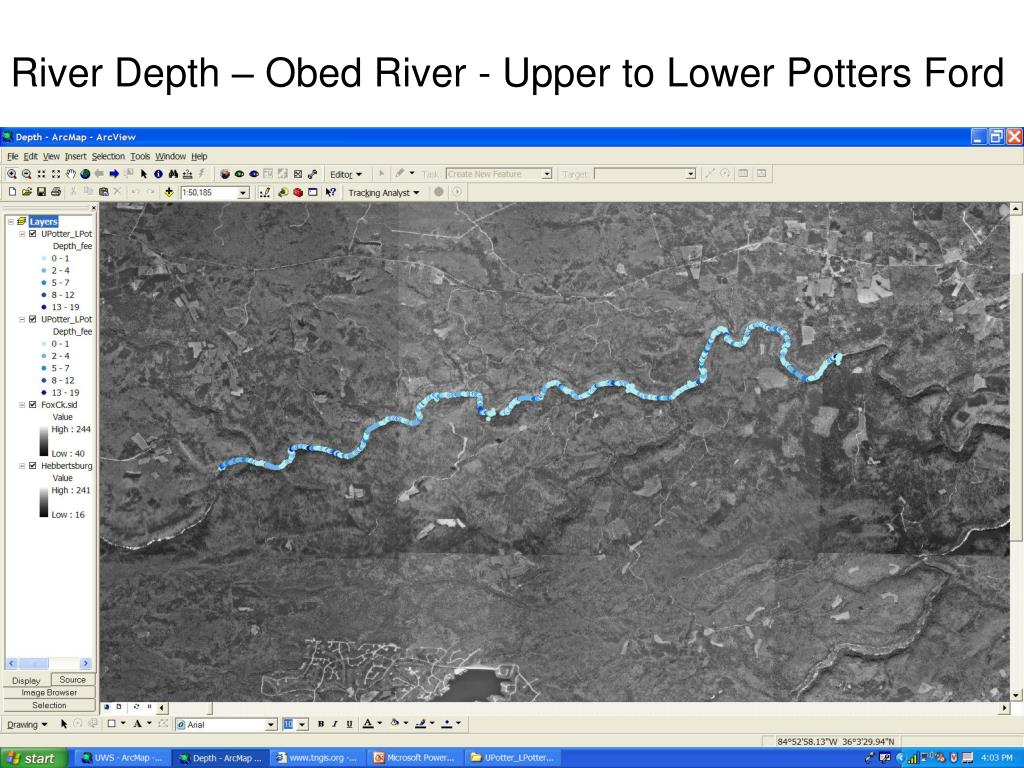Viewport: 1024px width, 768px height.
Task: Select the Zoom Out tool
Action: coord(27,174)
